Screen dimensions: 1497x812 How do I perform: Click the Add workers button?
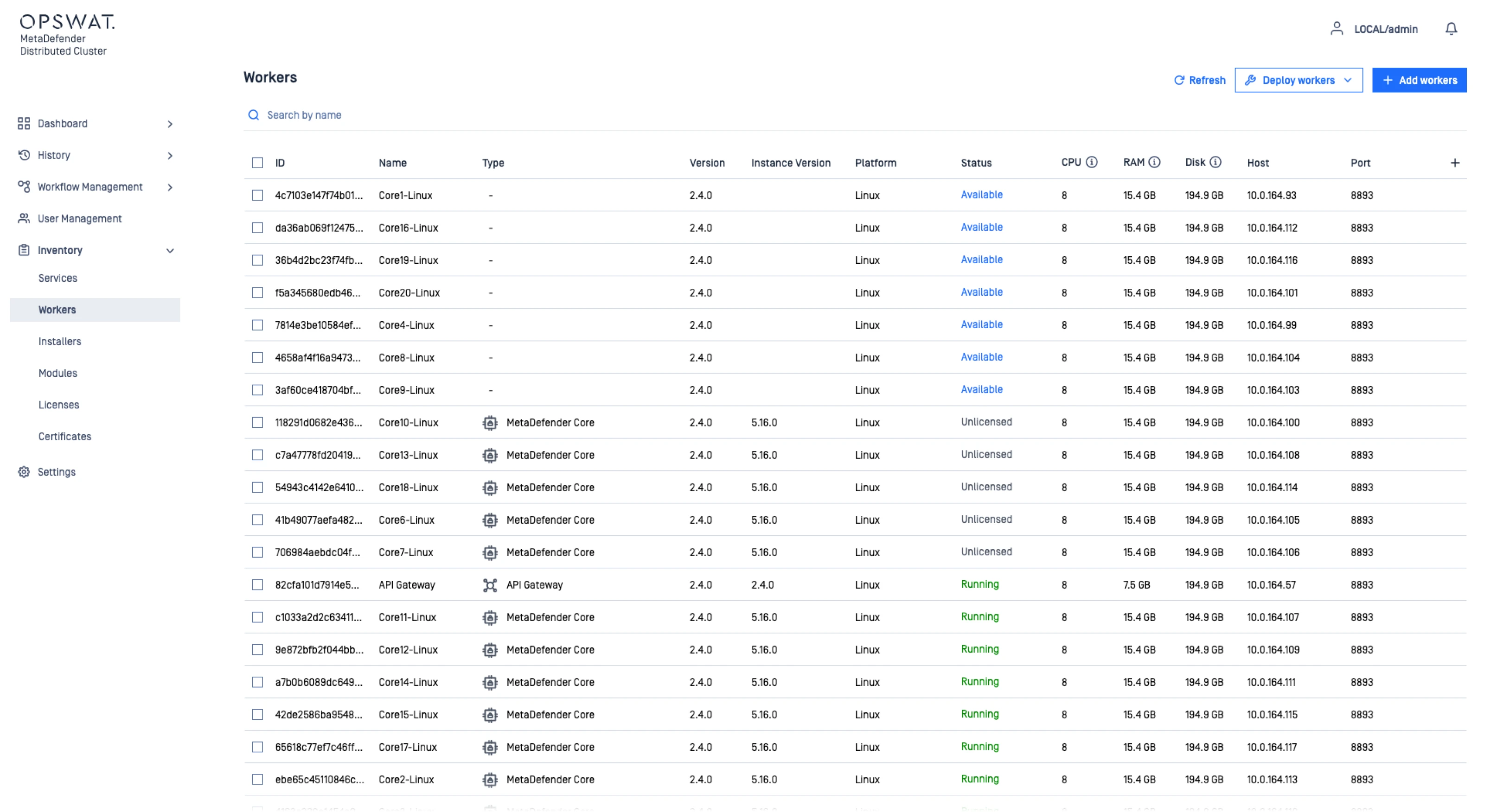(x=1419, y=80)
